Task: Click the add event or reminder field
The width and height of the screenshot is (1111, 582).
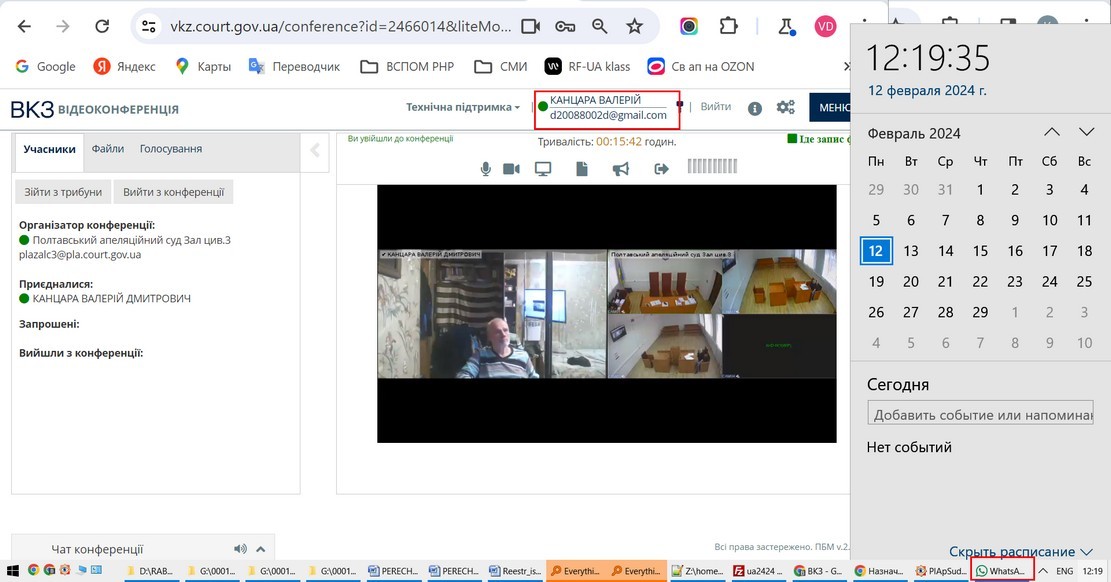Action: click(981, 413)
